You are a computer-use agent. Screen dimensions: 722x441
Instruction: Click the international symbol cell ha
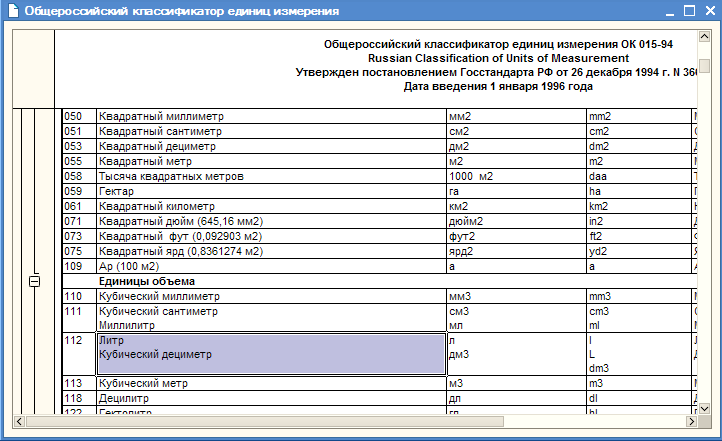[x=639, y=191]
